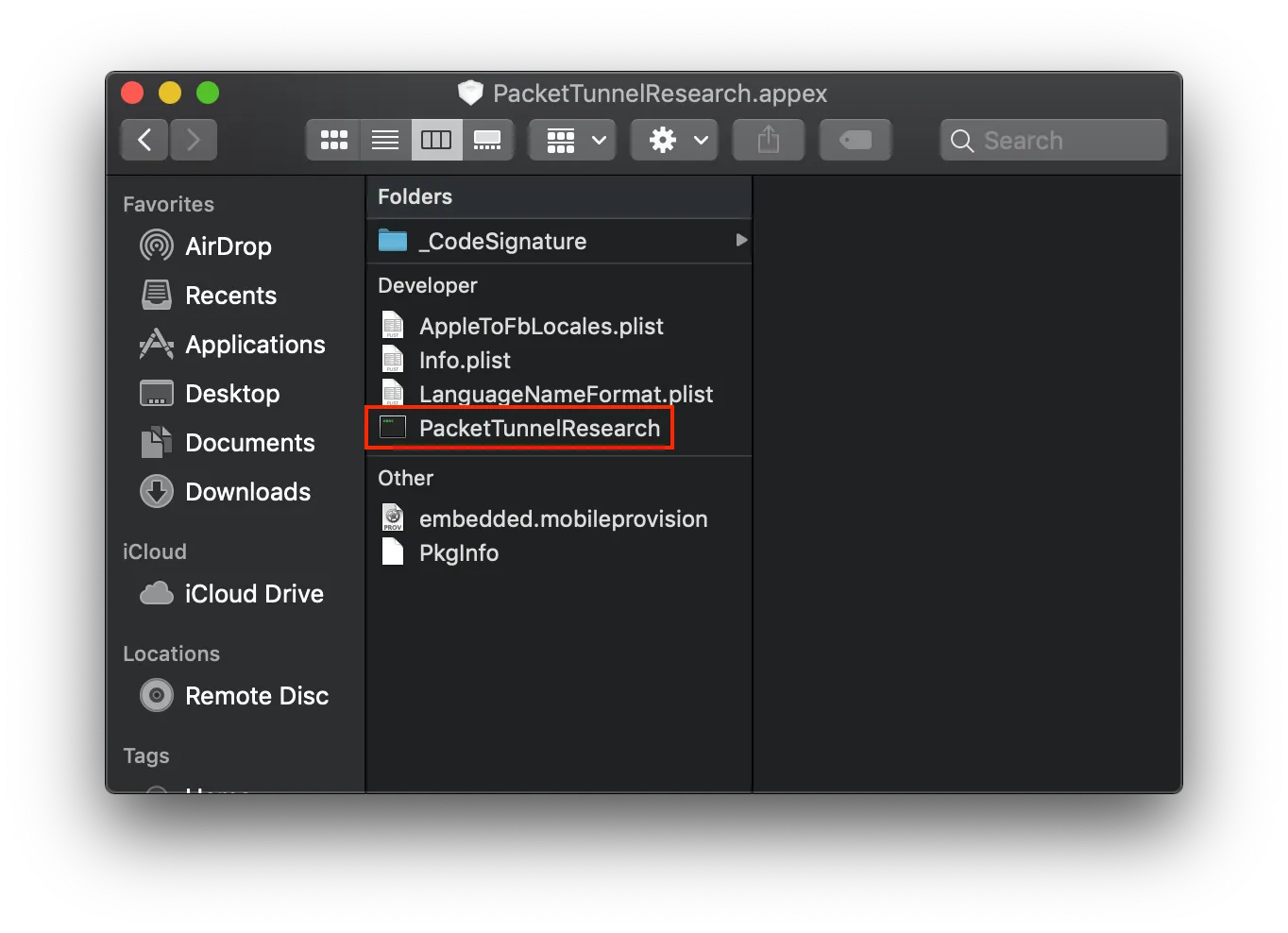Click the PacketTunnelResearch.appex window title
Viewport: 1288px width, 933px height.
(660, 93)
